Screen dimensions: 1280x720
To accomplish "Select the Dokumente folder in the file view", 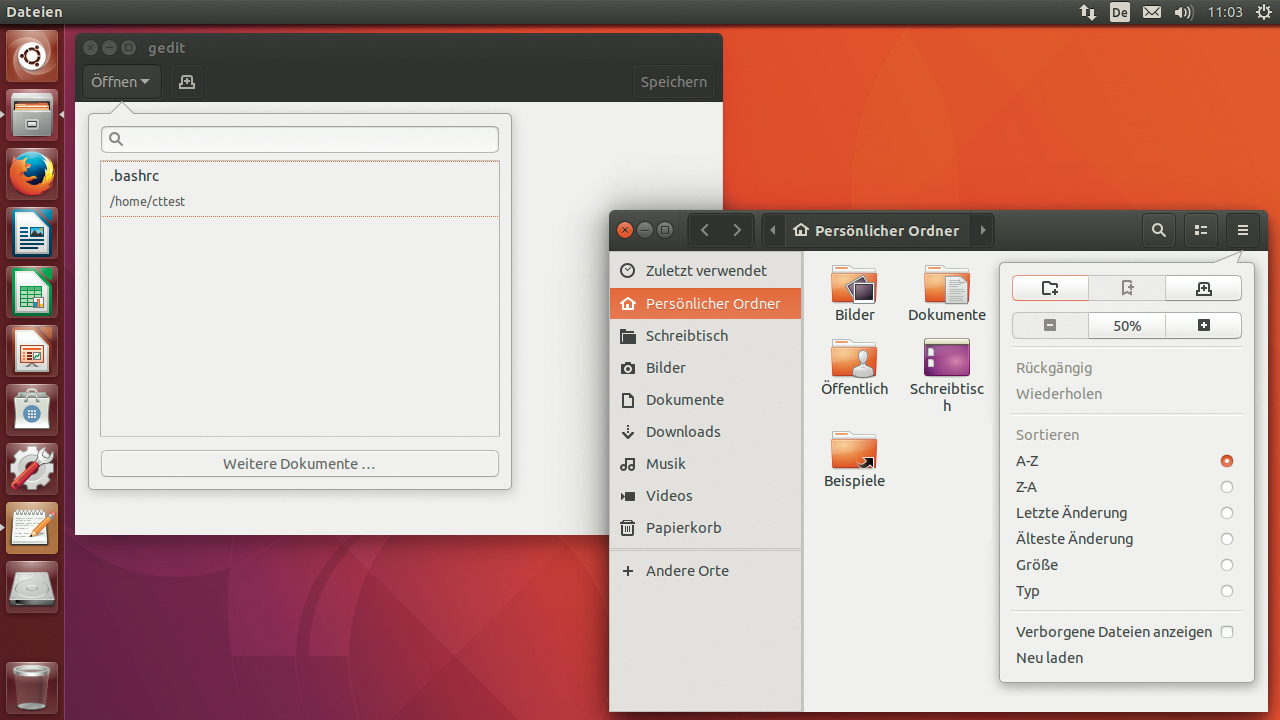I will (x=947, y=294).
